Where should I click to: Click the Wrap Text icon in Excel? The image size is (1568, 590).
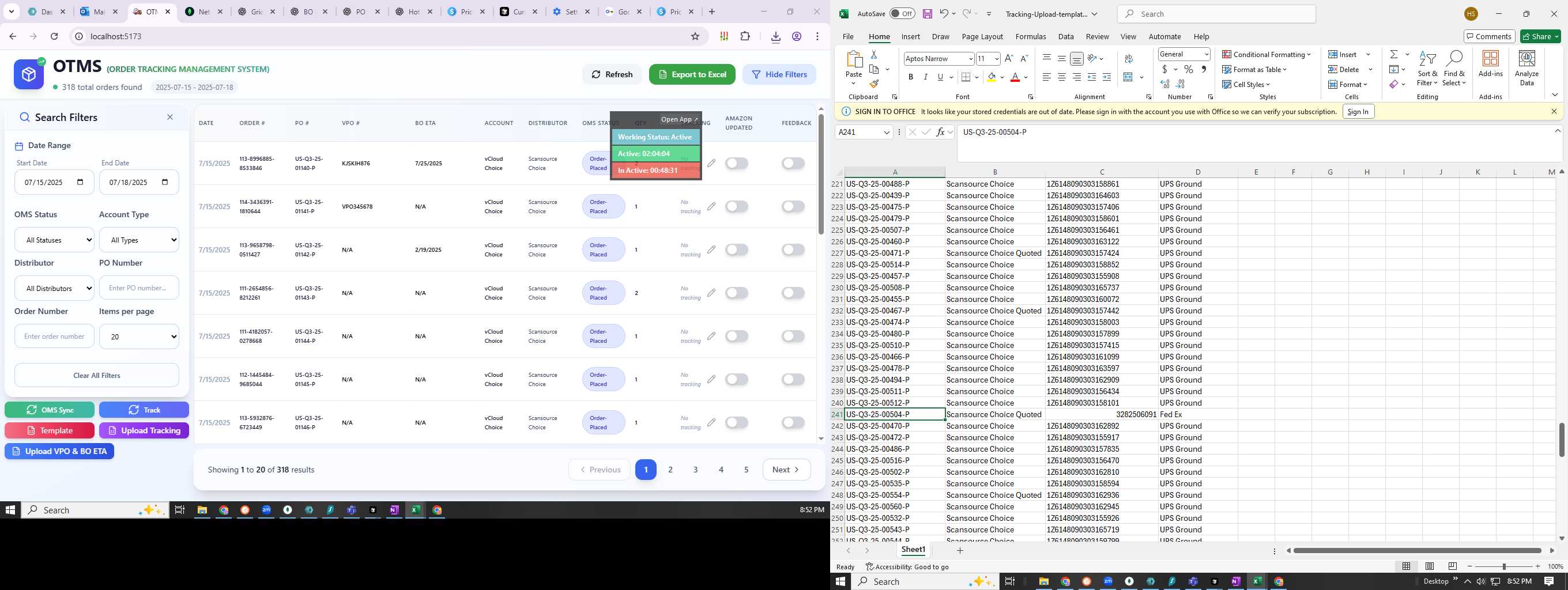(x=1129, y=59)
